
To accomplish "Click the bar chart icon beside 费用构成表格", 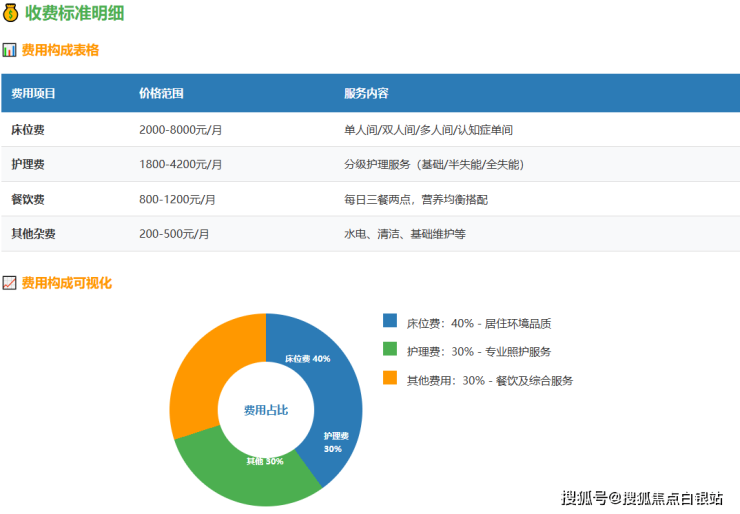I will [x=9, y=50].
